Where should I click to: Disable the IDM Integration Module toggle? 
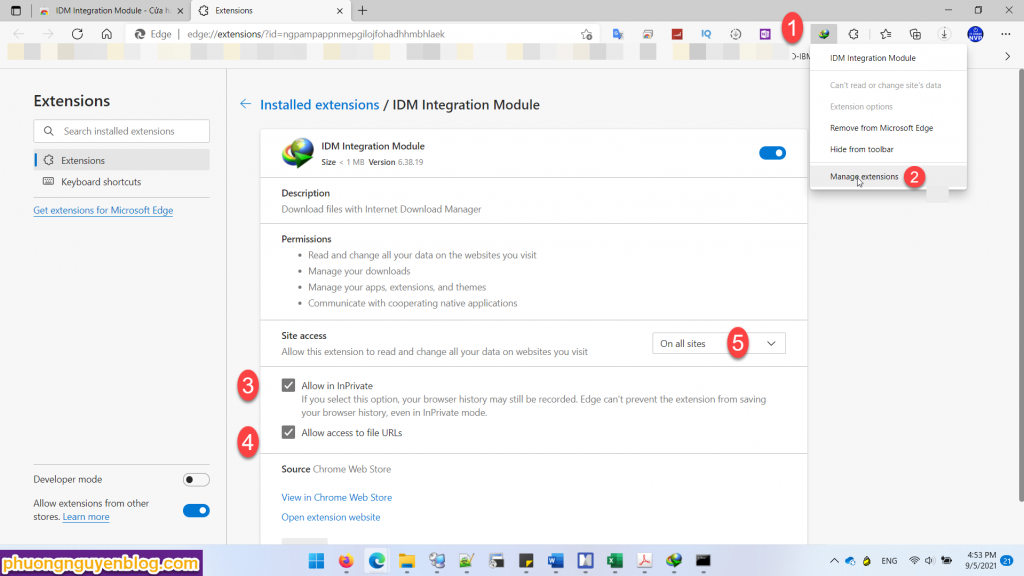point(772,153)
